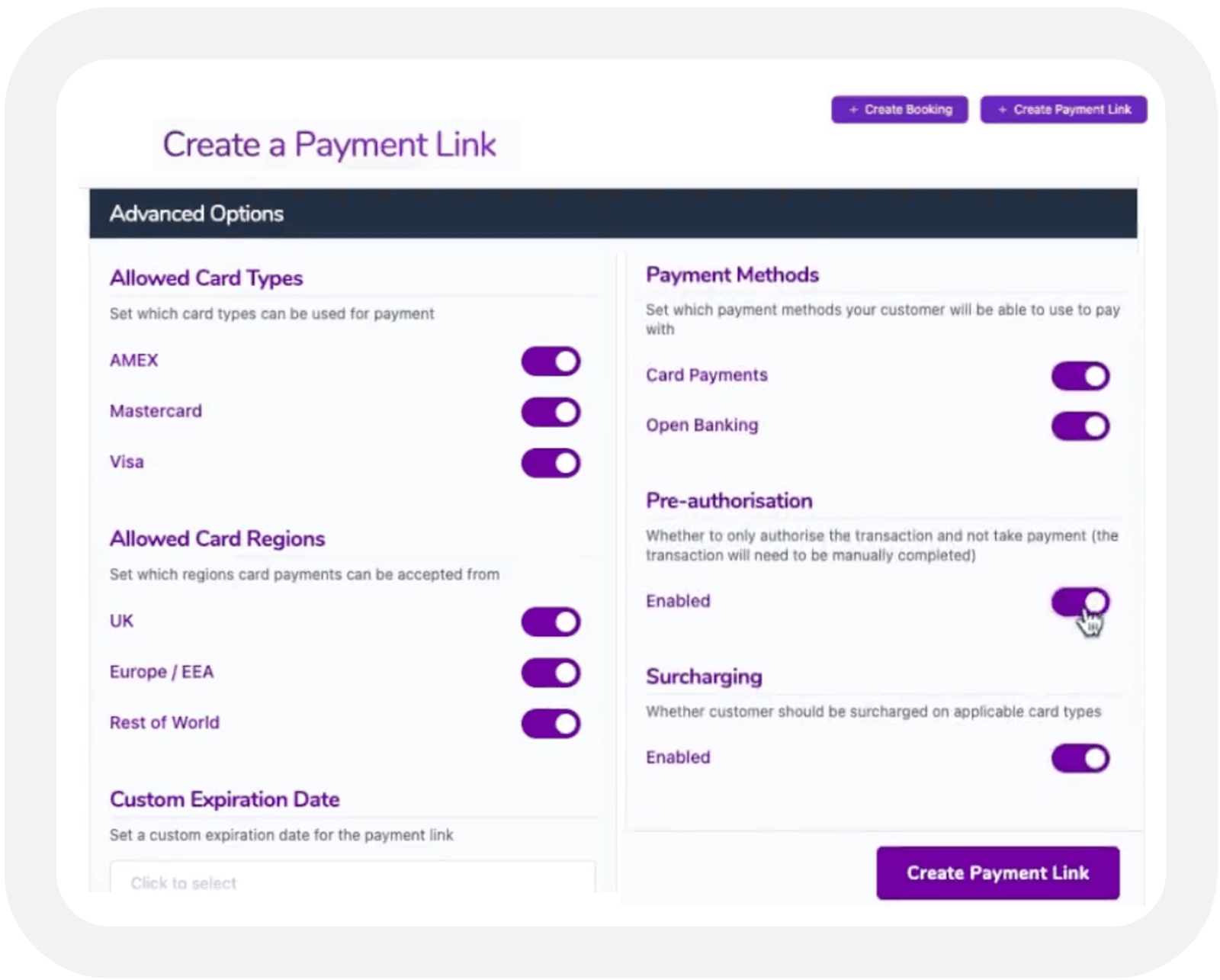1220x980 pixels.
Task: Disable the Pre-authorisation Enabled switch
Action: click(x=1080, y=602)
